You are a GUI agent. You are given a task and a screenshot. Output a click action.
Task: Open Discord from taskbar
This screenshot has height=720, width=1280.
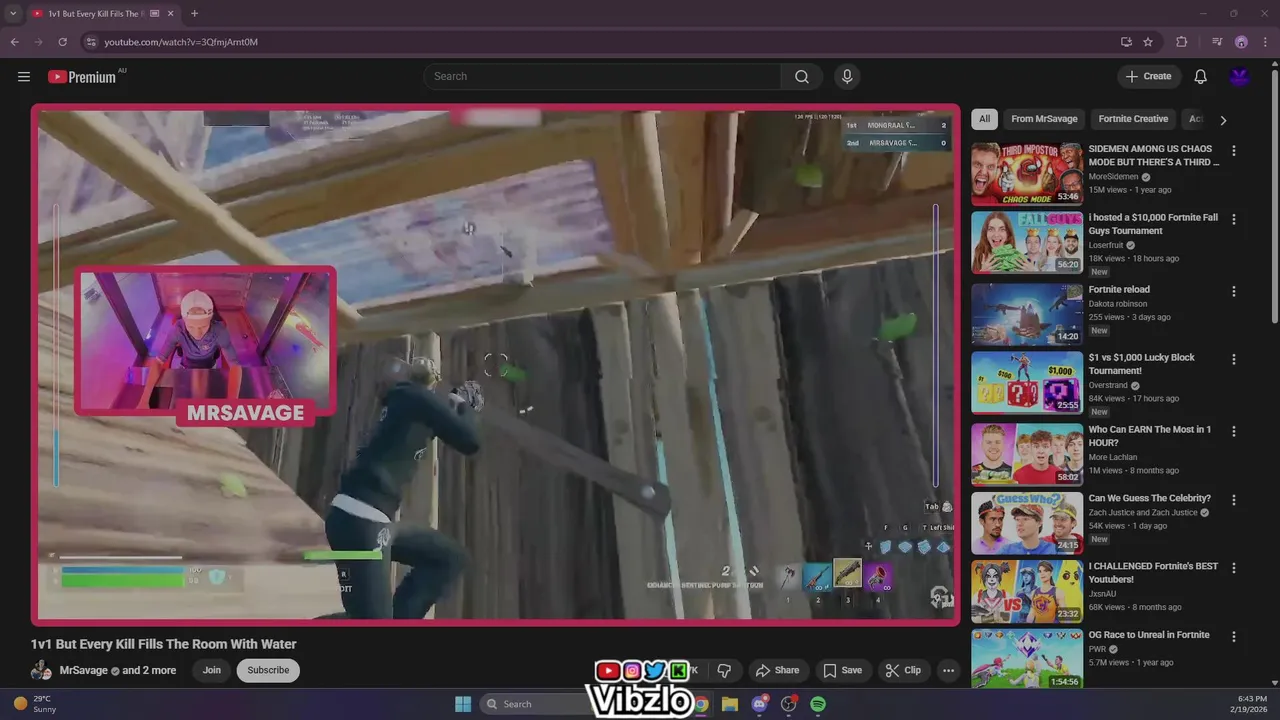759,704
